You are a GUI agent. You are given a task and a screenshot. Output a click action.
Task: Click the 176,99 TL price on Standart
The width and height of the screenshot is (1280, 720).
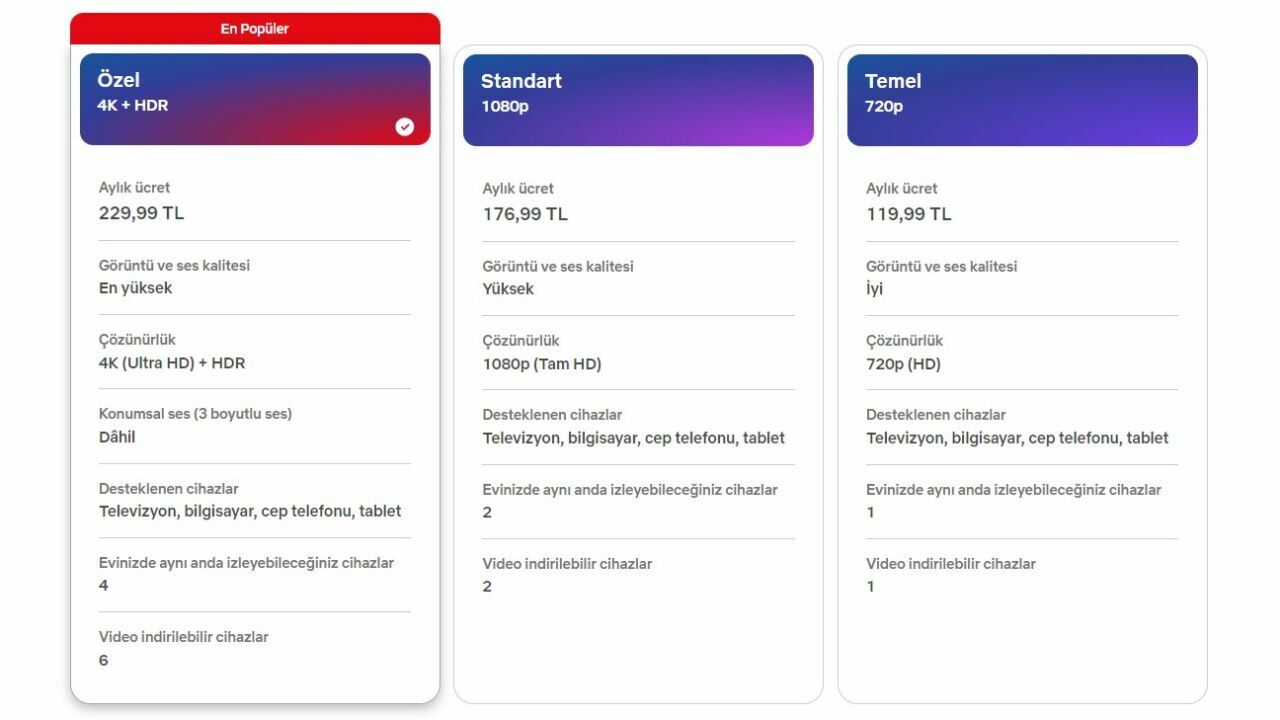(x=523, y=214)
